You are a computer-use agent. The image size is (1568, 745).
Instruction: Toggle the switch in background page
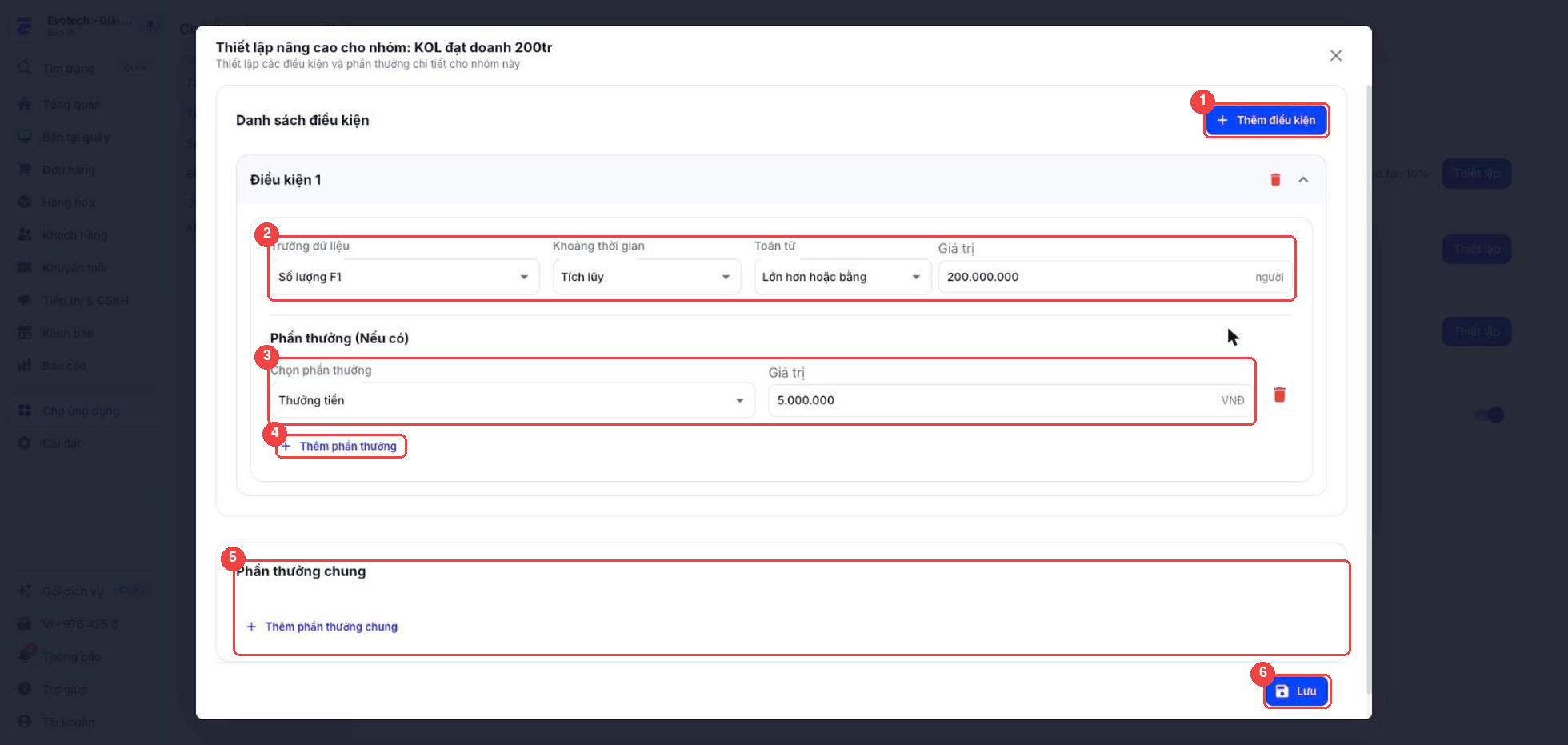click(x=1490, y=415)
